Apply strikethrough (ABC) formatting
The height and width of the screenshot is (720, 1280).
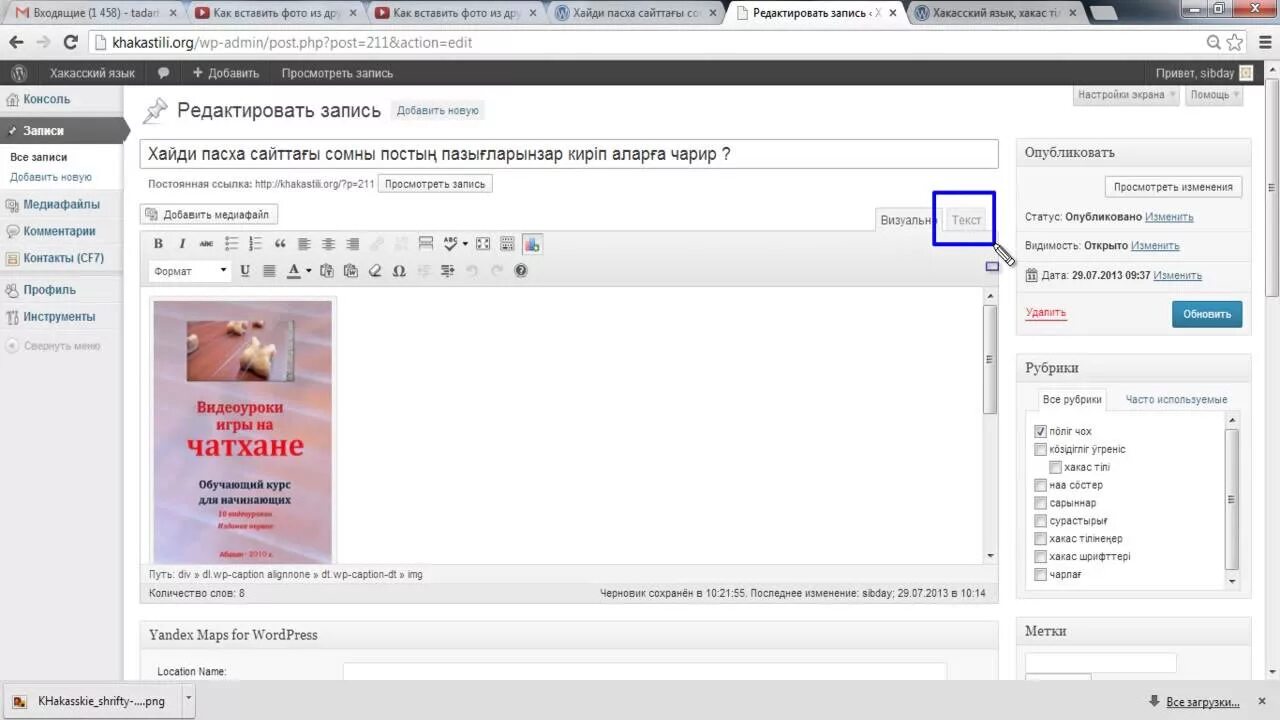[207, 244]
